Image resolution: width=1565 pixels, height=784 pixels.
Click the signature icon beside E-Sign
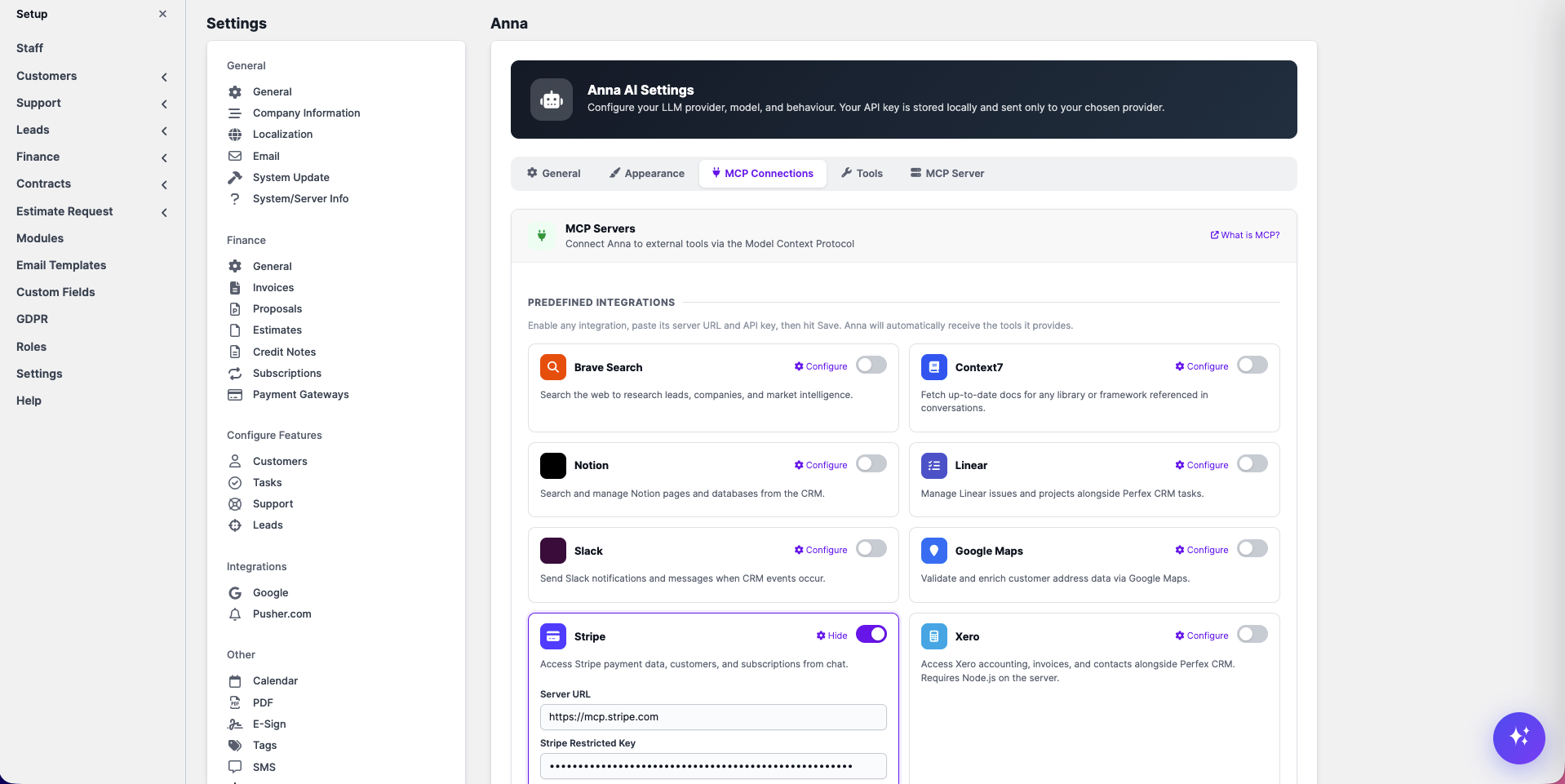[x=235, y=724]
